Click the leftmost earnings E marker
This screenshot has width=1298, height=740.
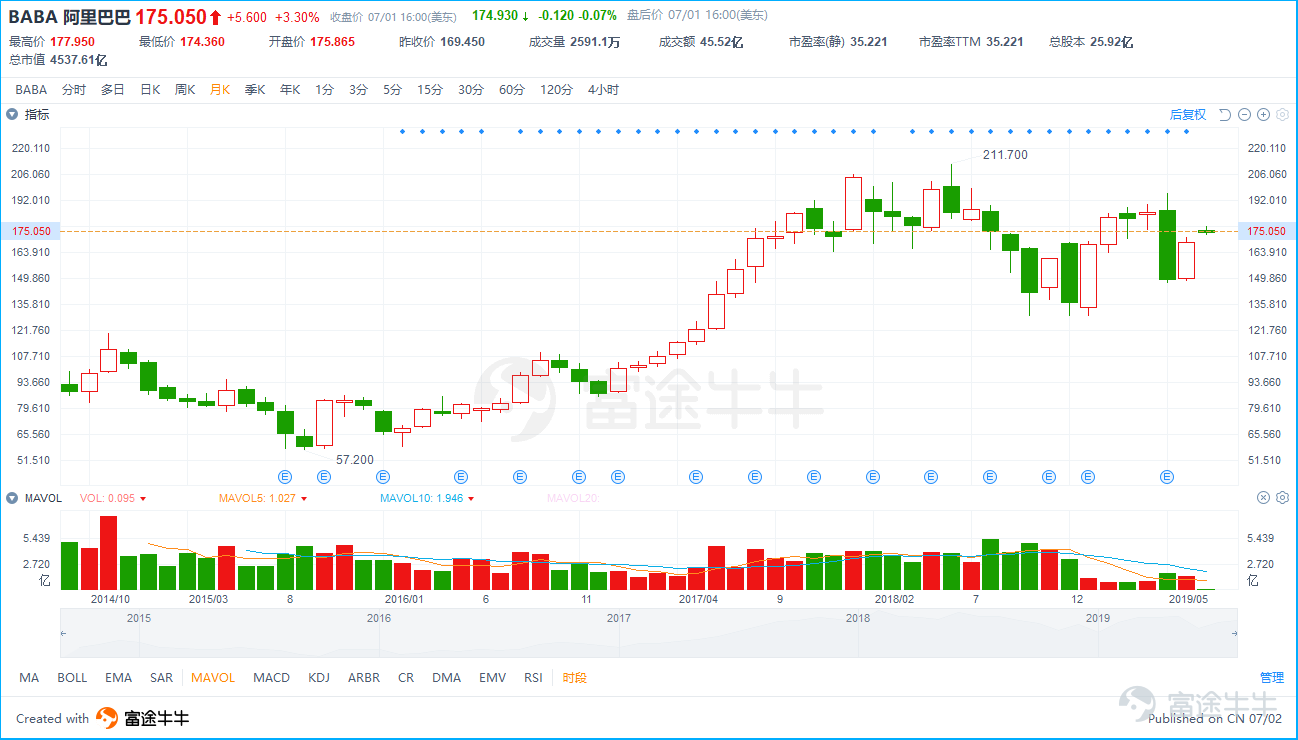[284, 477]
